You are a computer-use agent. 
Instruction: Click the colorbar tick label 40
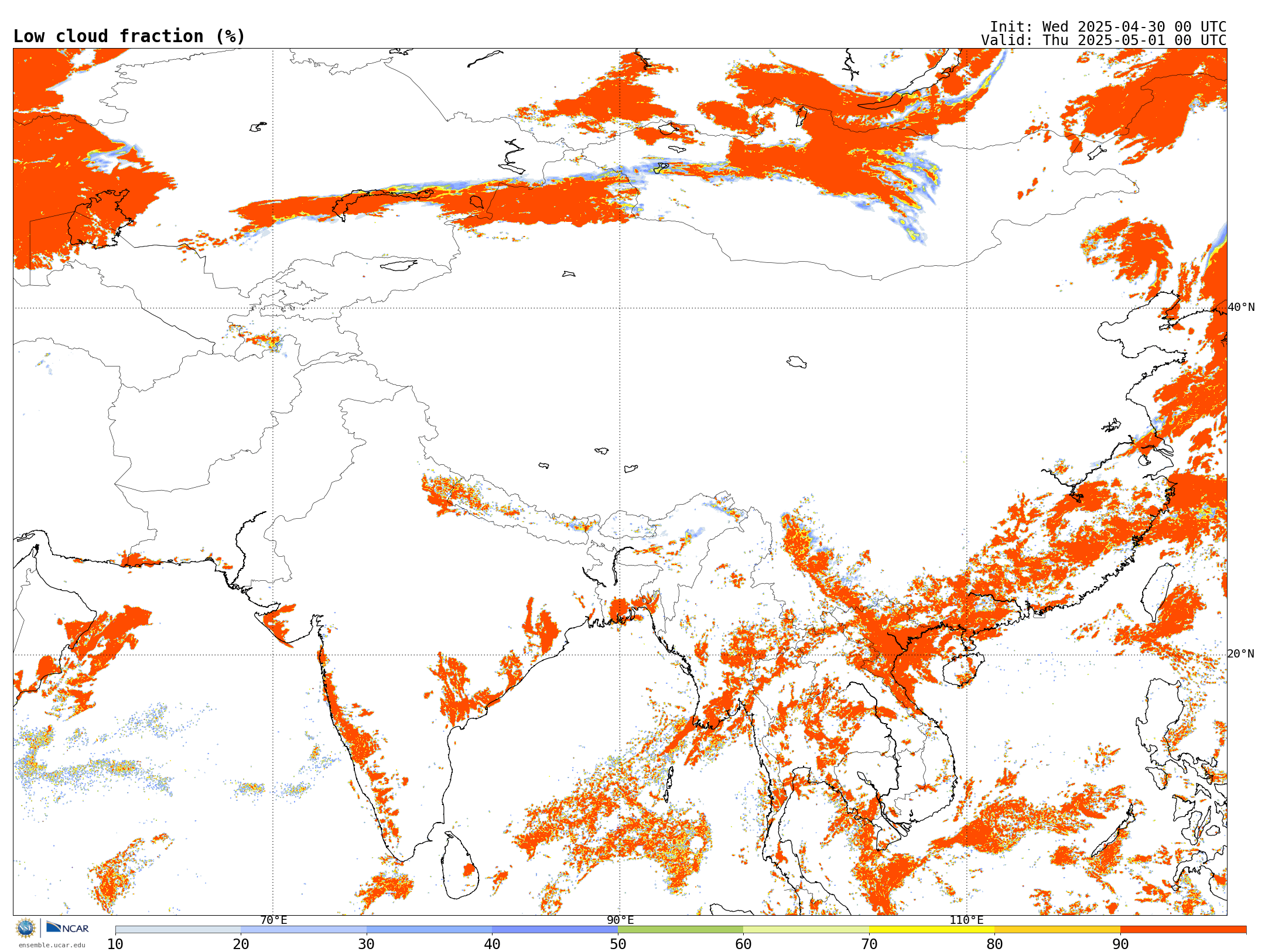click(492, 944)
